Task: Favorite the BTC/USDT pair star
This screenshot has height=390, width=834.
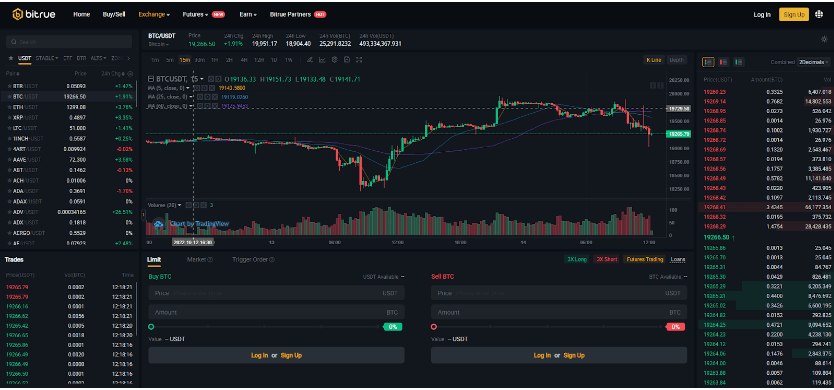Action: (x=9, y=97)
